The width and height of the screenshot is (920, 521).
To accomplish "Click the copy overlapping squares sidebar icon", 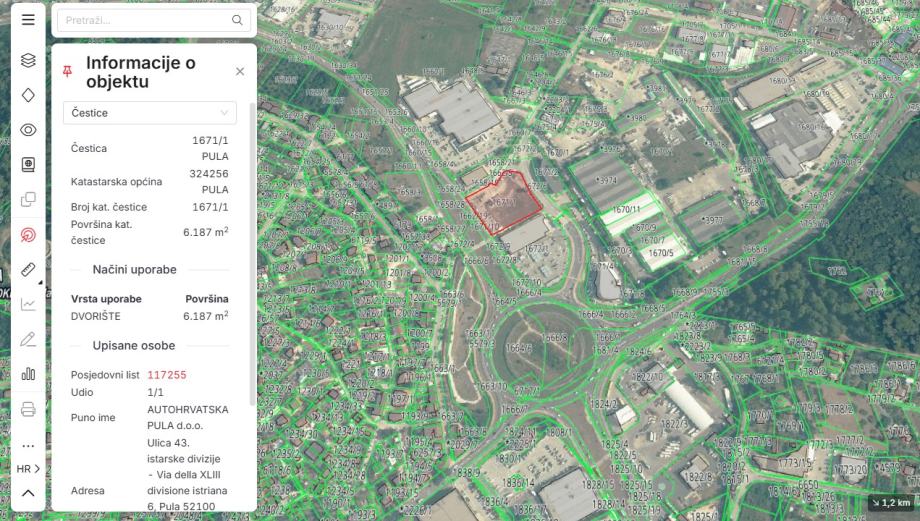I will (28, 199).
